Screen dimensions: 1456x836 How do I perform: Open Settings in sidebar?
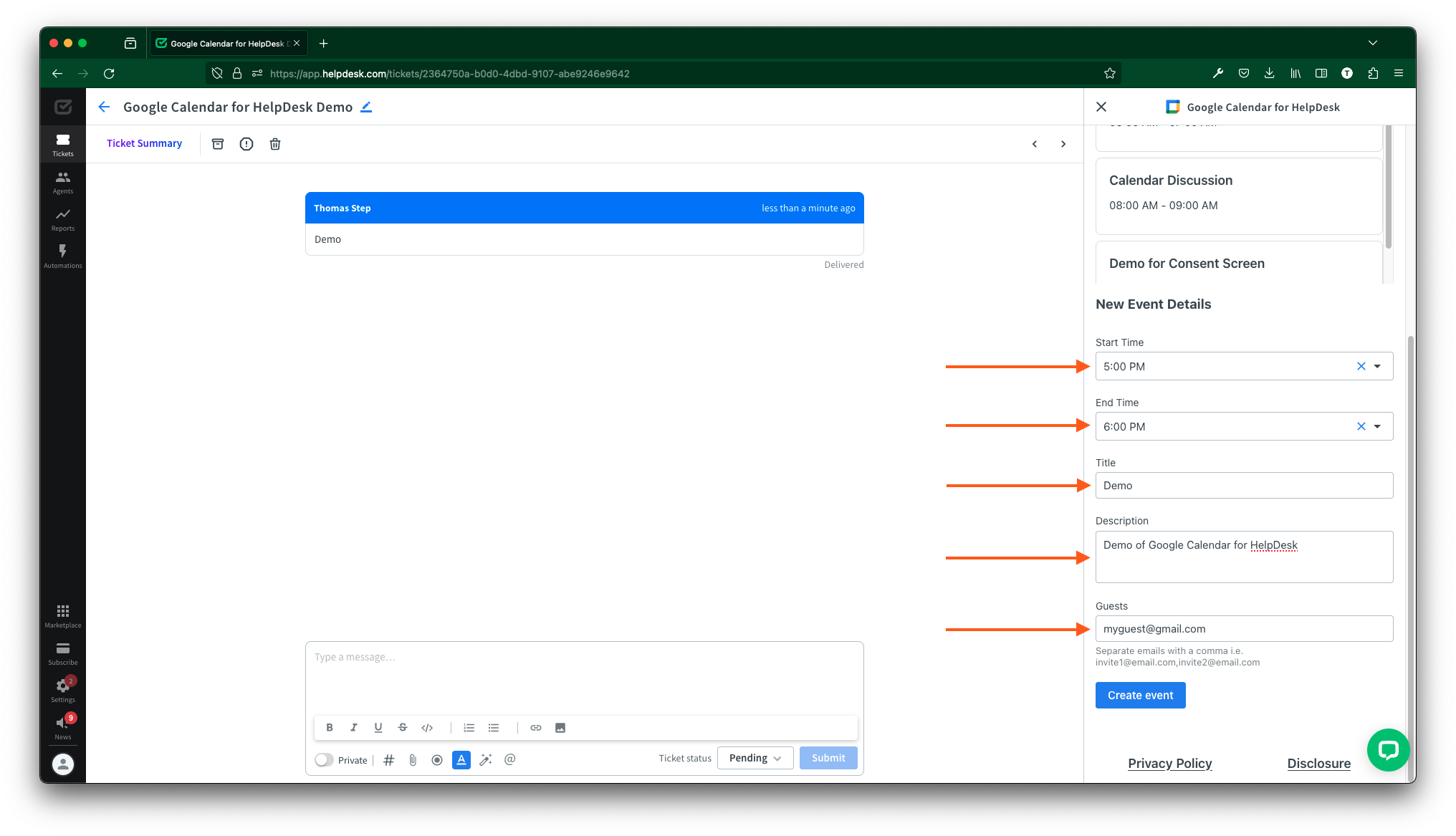63,691
